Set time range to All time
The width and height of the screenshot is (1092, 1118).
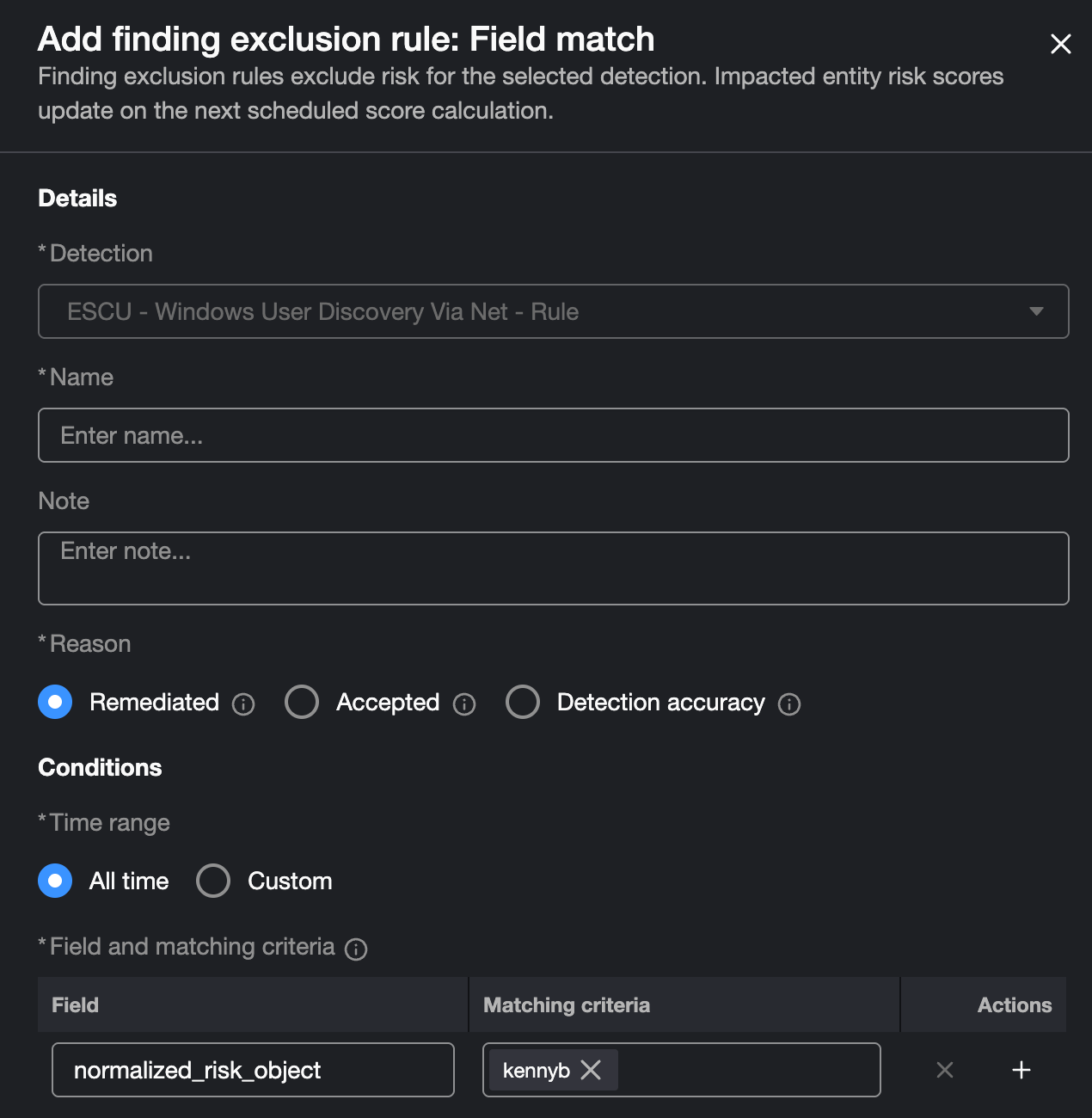coord(55,881)
